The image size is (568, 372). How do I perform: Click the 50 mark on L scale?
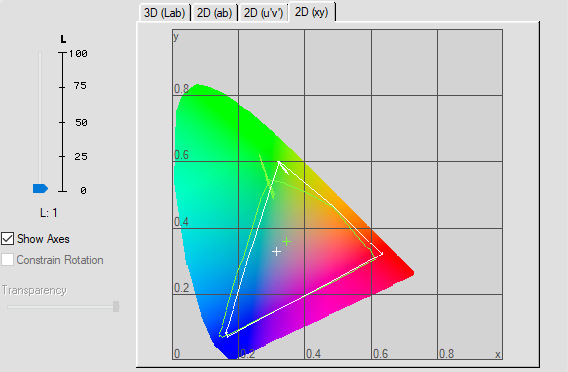click(x=81, y=122)
